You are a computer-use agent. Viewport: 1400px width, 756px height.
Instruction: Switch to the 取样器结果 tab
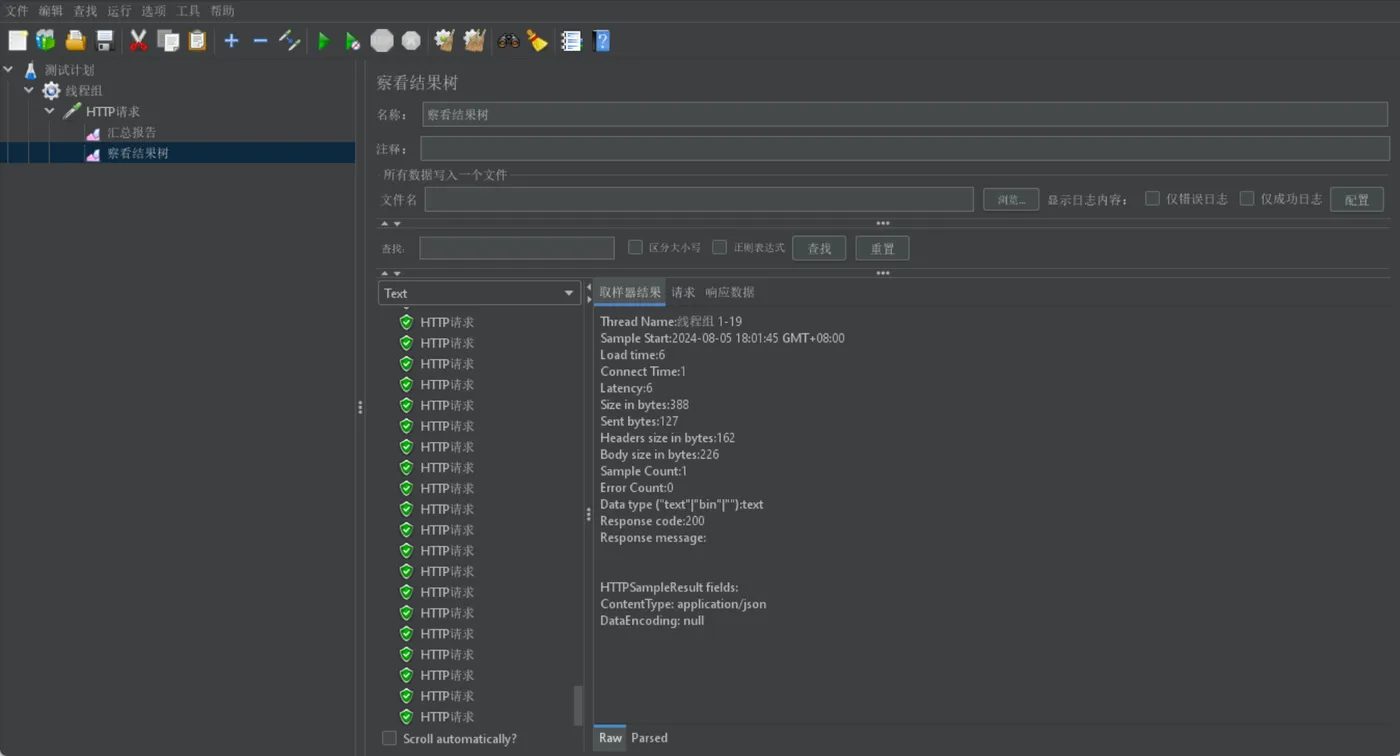tap(630, 292)
